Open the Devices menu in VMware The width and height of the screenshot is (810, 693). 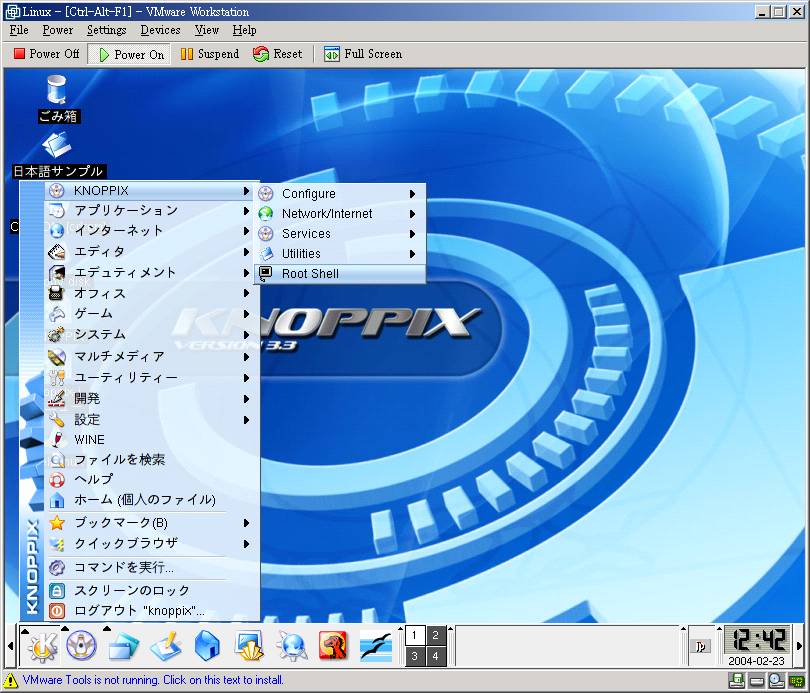[x=160, y=30]
